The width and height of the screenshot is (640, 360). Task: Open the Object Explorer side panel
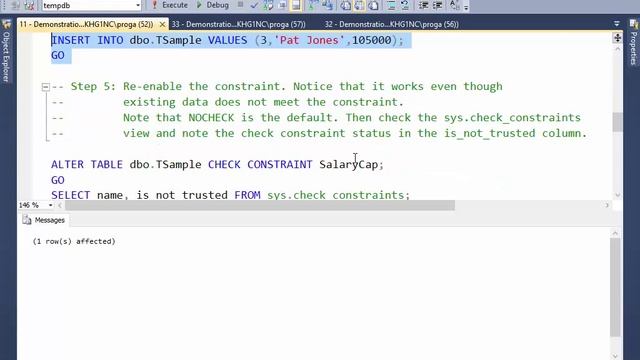tap(6, 52)
